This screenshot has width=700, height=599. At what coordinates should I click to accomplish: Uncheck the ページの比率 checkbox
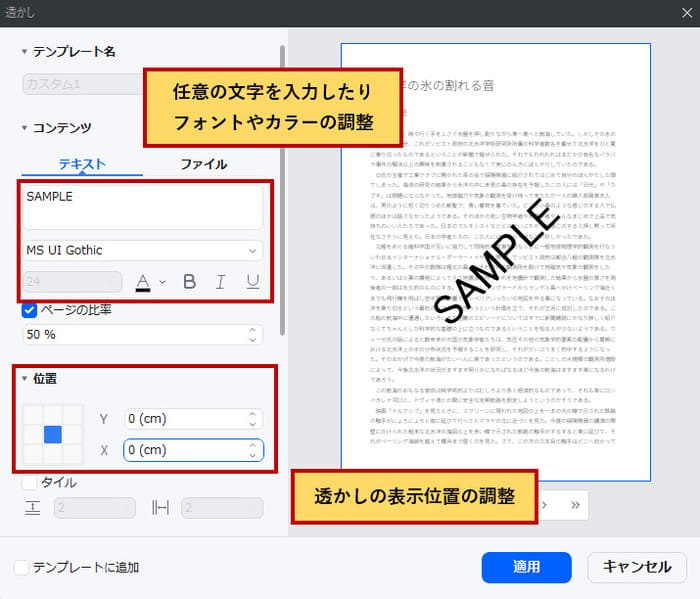(30, 310)
